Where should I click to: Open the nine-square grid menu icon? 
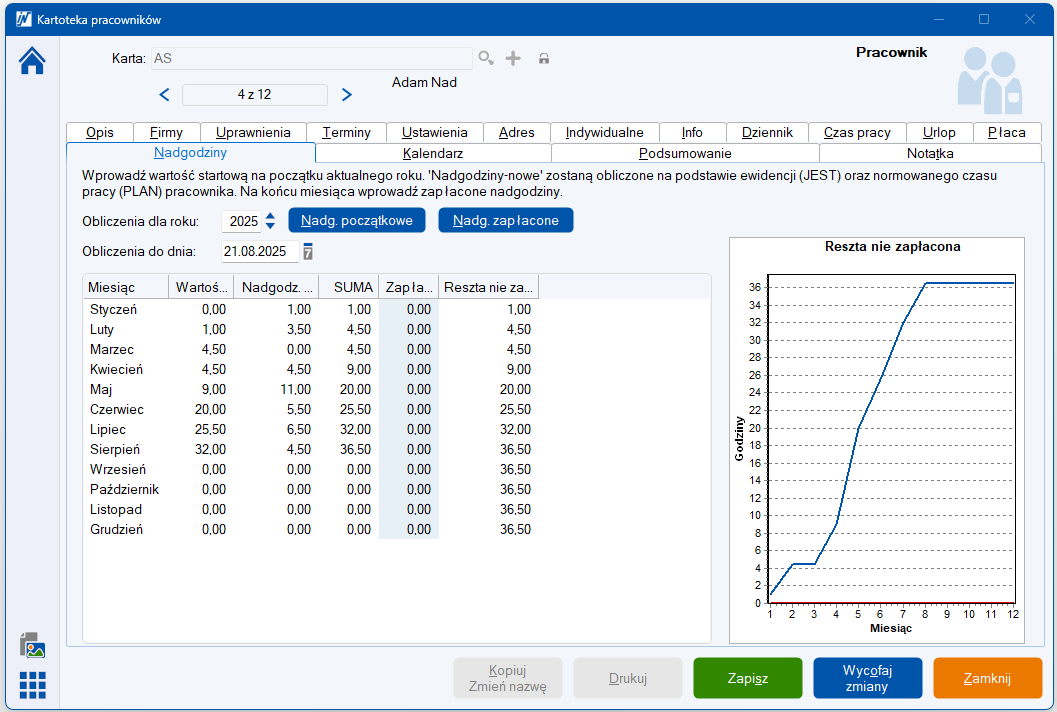32,685
